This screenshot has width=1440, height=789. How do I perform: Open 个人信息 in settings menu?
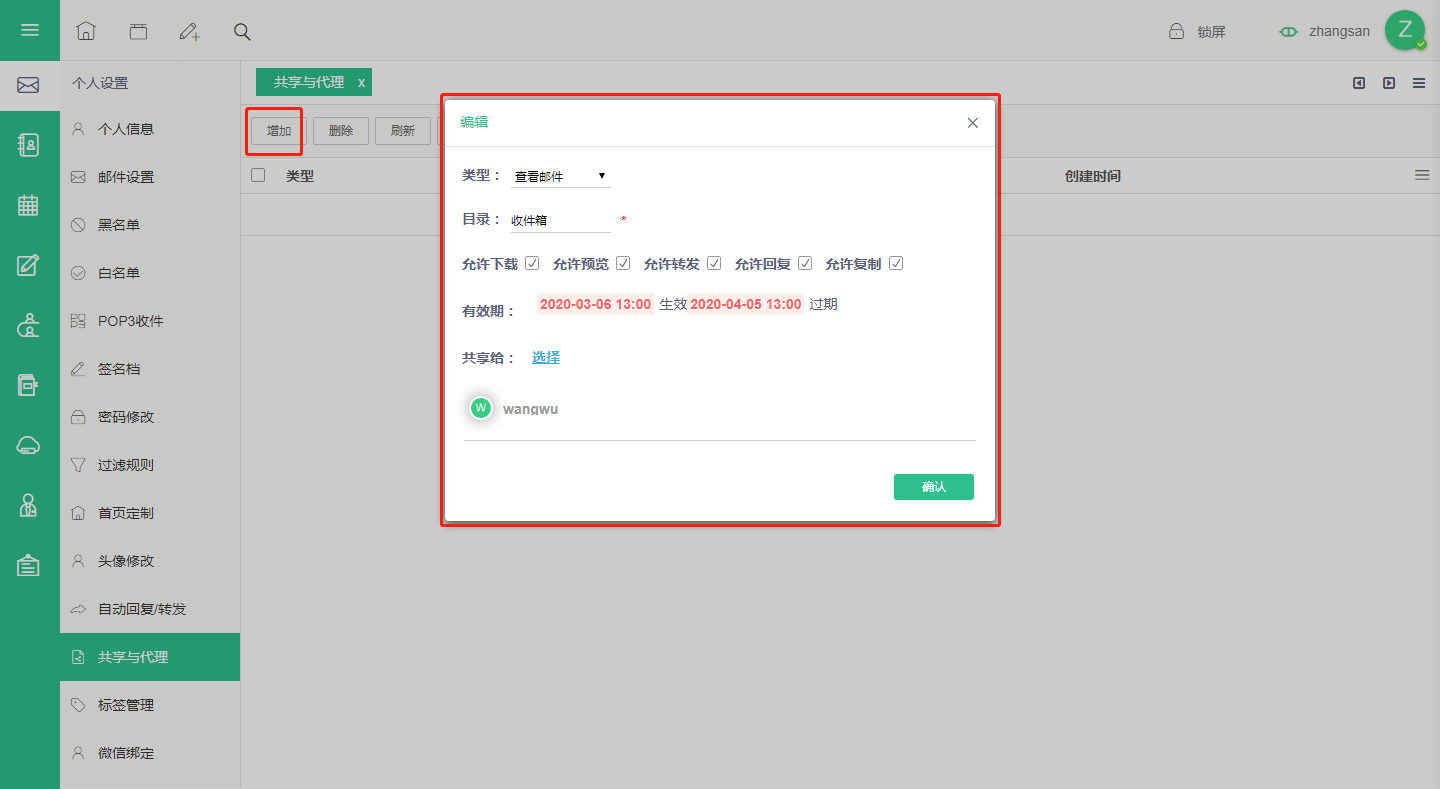150,129
